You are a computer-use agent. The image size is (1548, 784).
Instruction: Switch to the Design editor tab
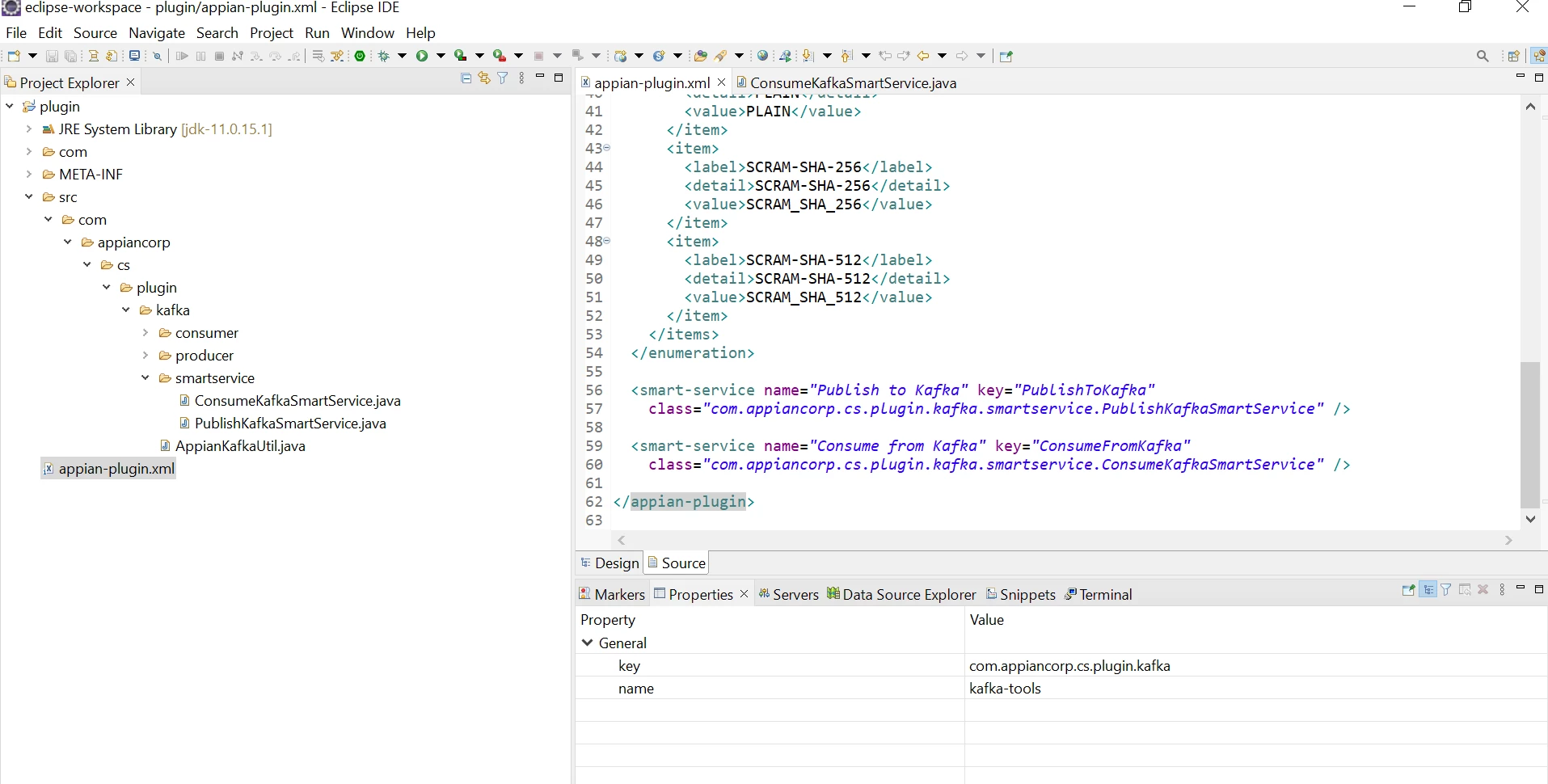pos(610,563)
